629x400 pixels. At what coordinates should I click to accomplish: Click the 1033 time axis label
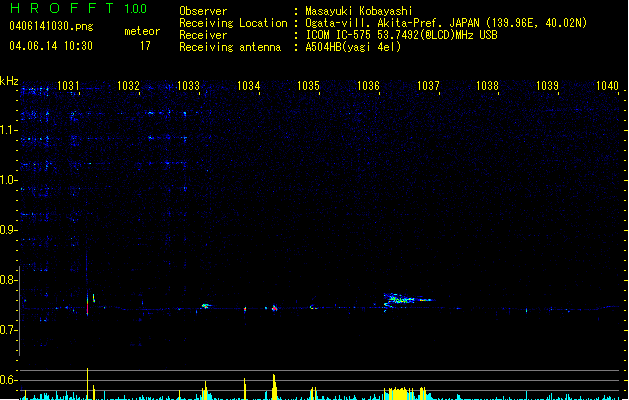188,86
